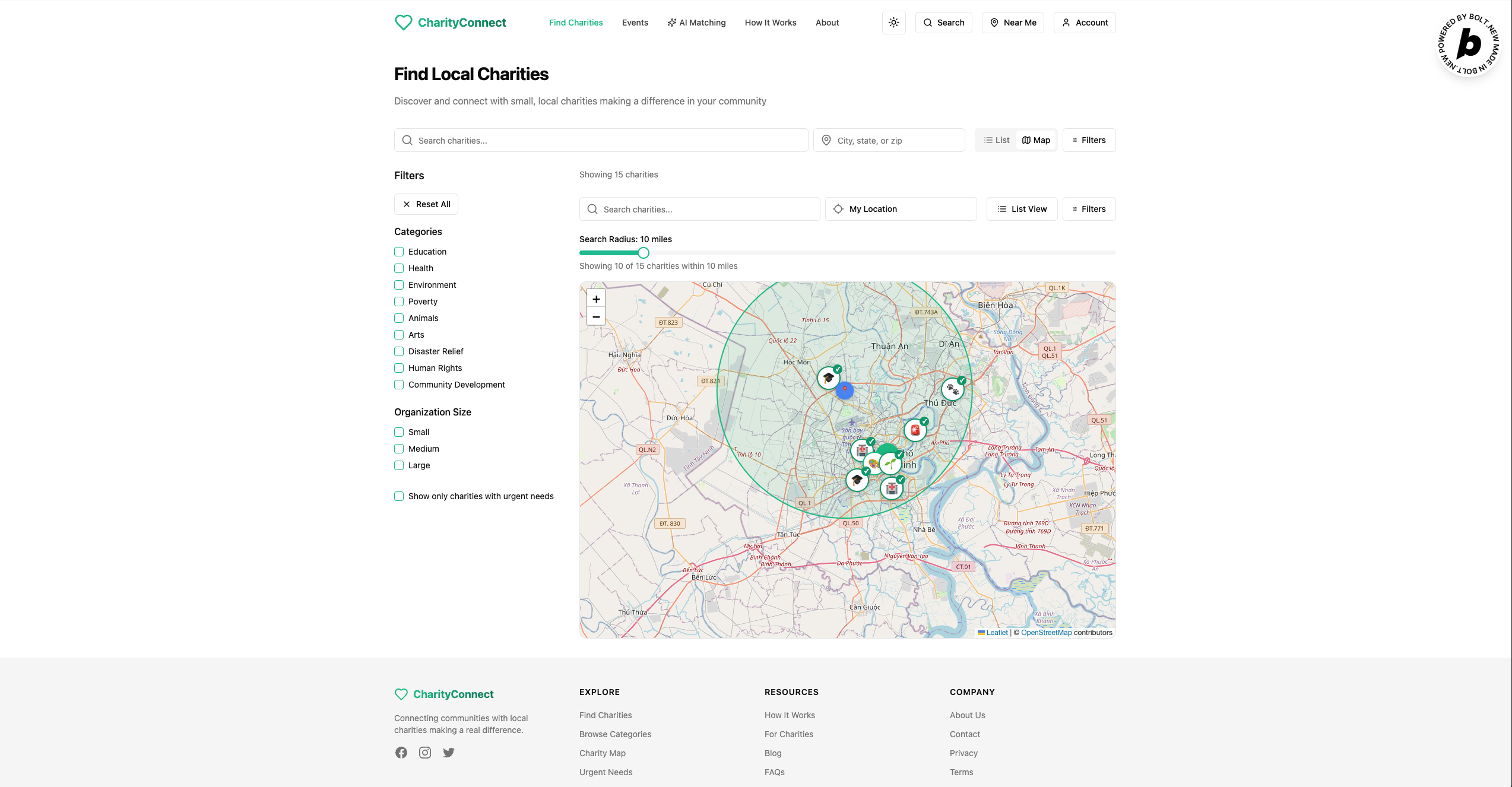Click the red siren disaster relief marker
Viewport: 1512px width, 787px height.
point(915,430)
